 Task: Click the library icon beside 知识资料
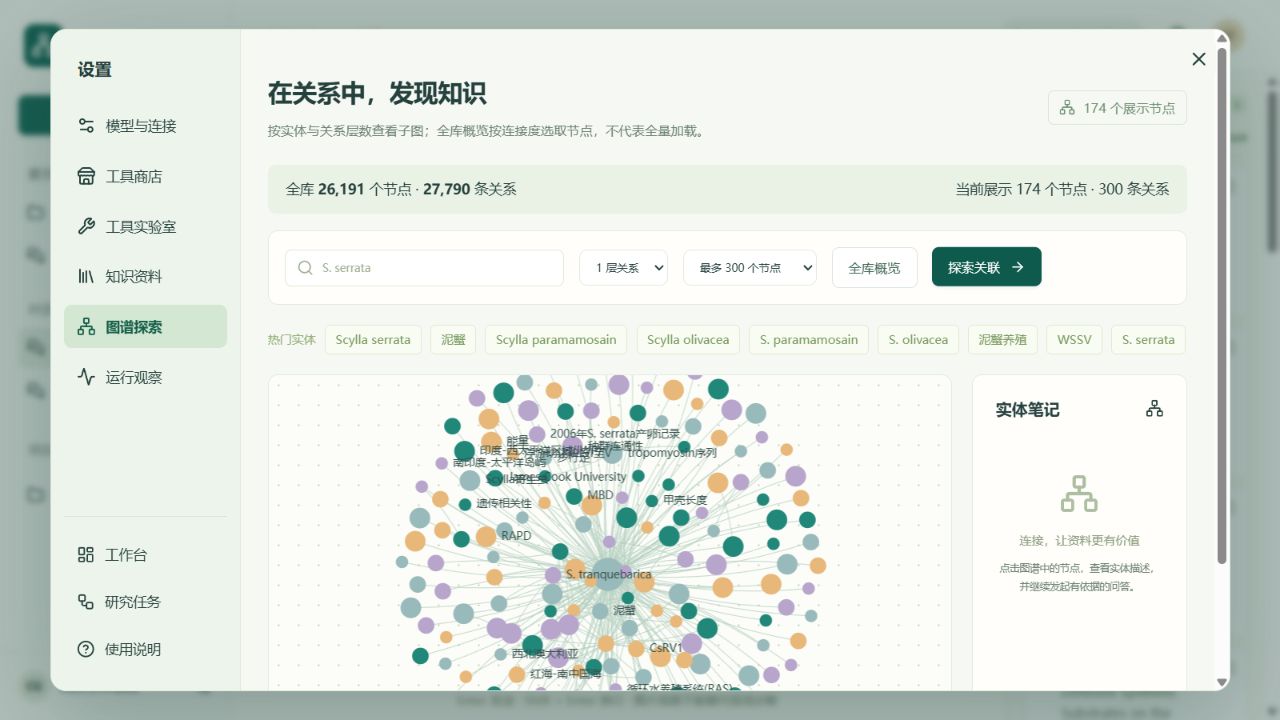tap(86, 276)
